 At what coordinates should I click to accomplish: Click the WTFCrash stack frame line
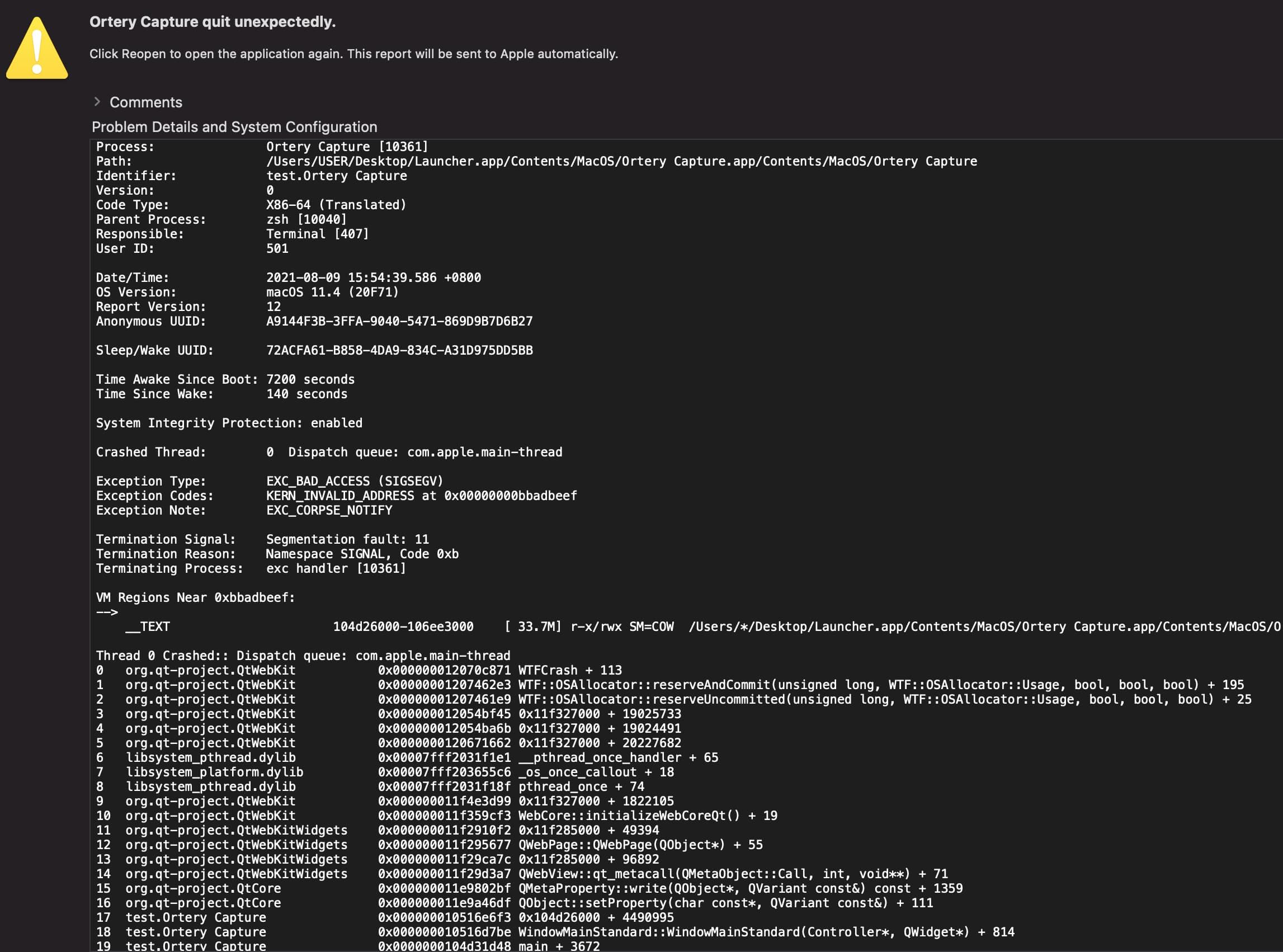pos(359,670)
